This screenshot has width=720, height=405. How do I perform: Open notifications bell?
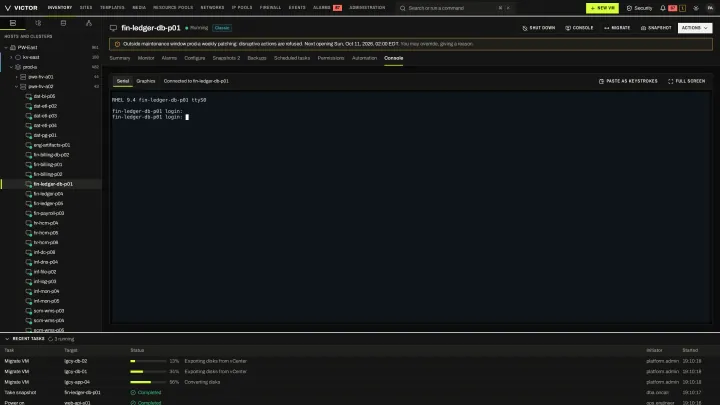[663, 8]
